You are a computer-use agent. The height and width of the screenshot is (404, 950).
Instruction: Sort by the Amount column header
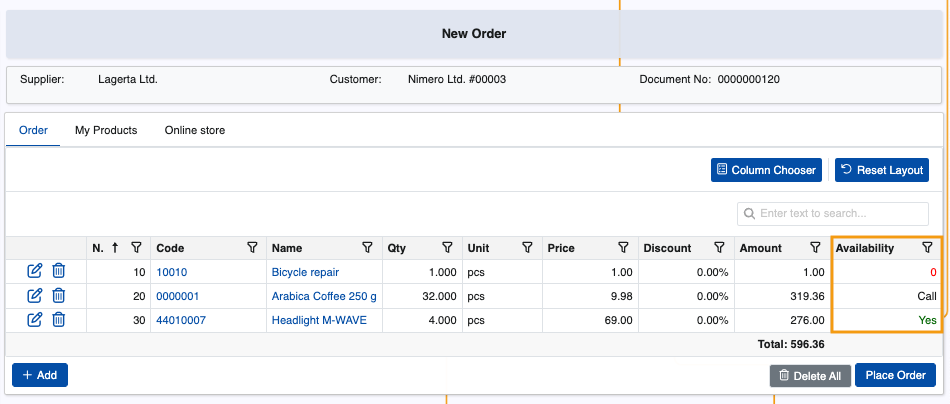[x=761, y=248]
